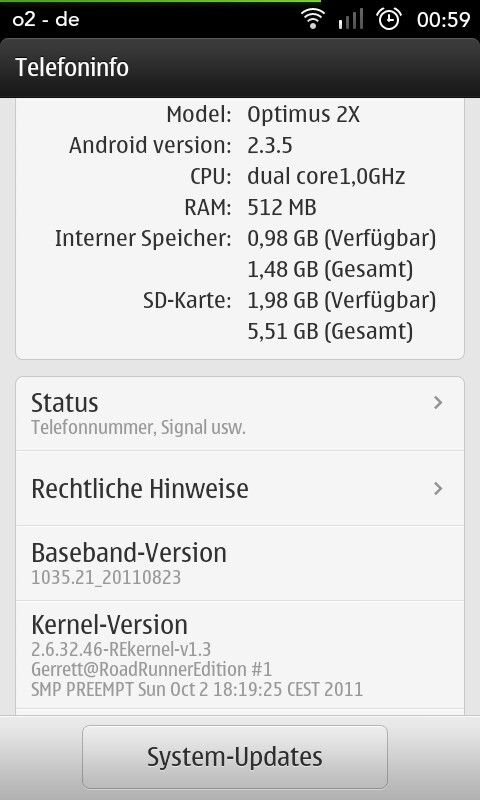The width and height of the screenshot is (480, 800).
Task: Tap SD-Karte 5,51 GB total value
Action: coord(330,332)
